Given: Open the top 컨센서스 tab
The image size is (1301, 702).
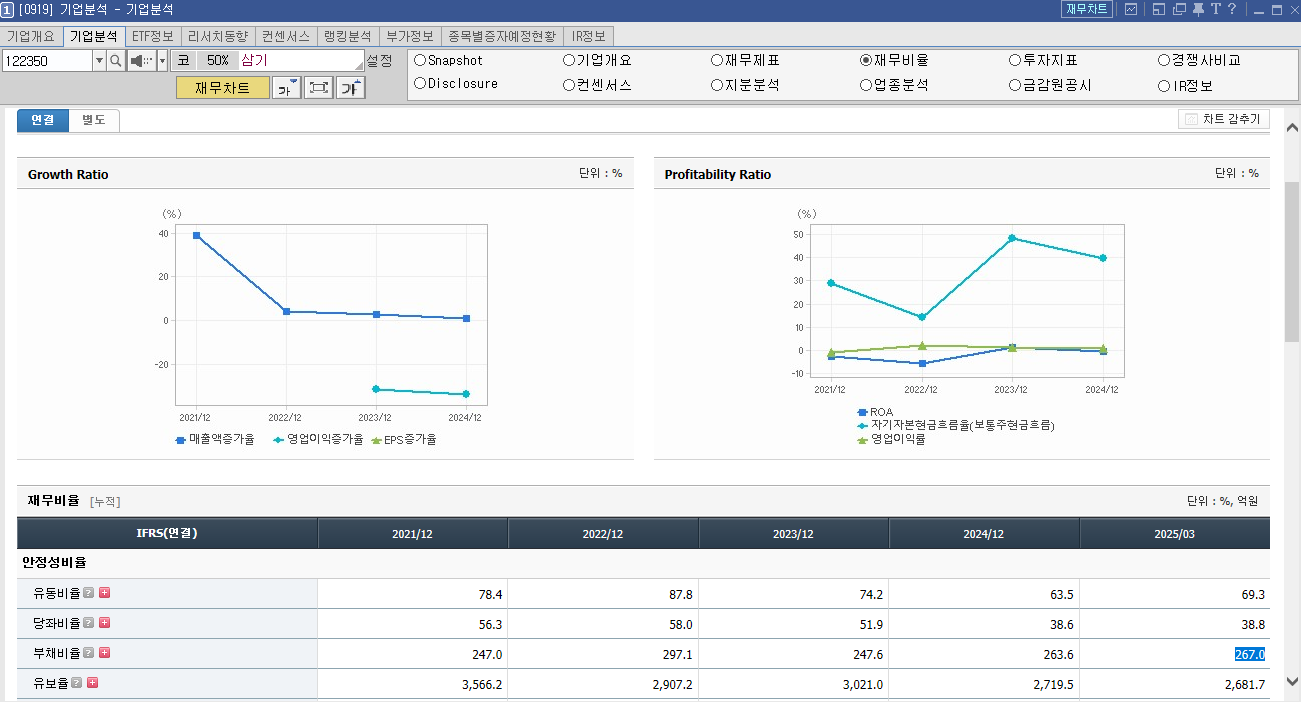Looking at the screenshot, I should (286, 36).
